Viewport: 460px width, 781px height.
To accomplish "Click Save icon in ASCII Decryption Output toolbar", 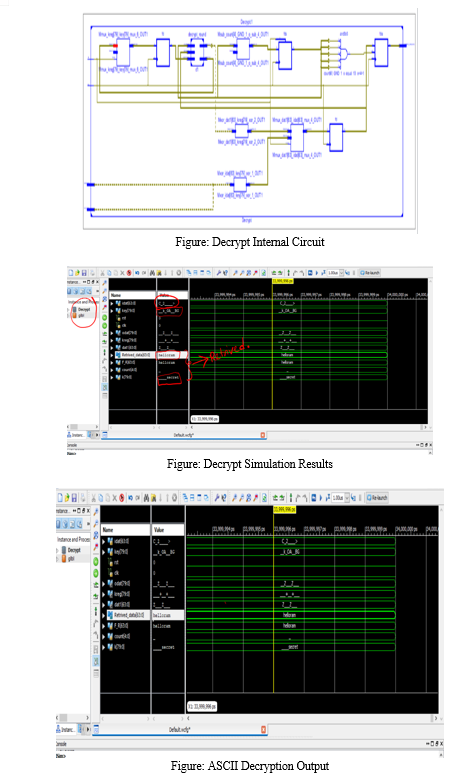I will pos(74,498).
